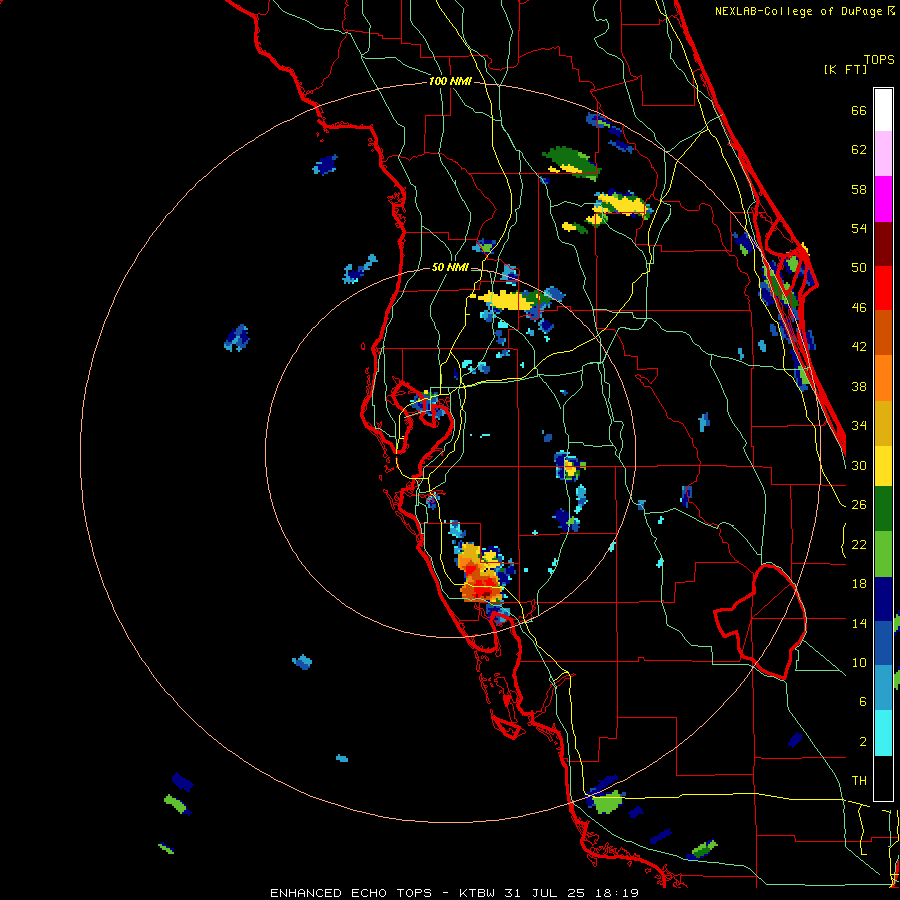Click the gold legend swatch
This screenshot has height=900, width=900.
coord(883,423)
